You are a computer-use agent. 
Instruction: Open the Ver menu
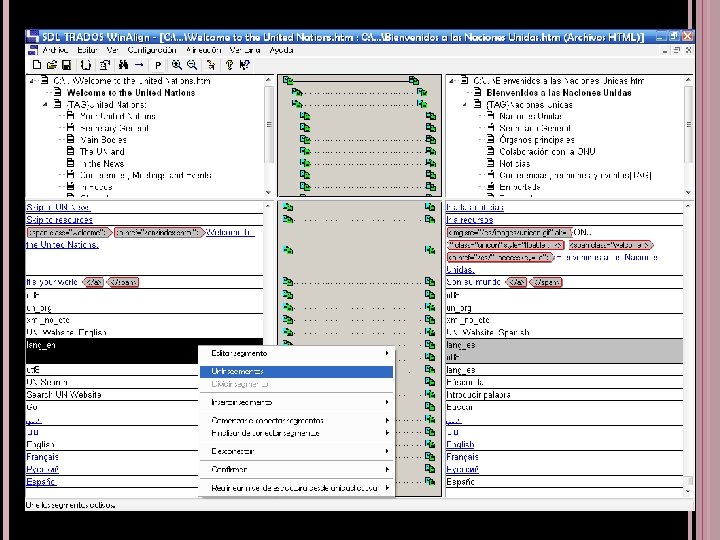coord(112,50)
